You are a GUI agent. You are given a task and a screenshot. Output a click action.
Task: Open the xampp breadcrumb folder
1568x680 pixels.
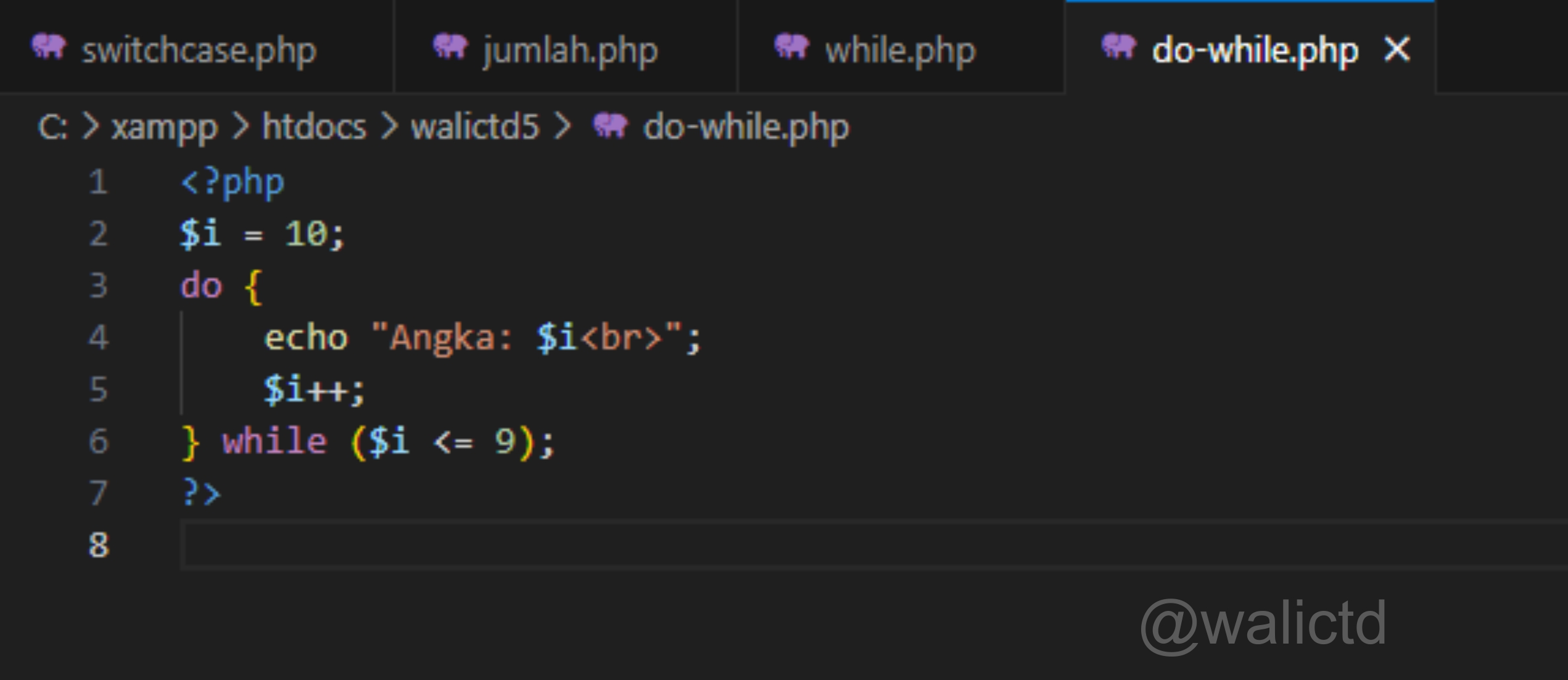(x=164, y=128)
